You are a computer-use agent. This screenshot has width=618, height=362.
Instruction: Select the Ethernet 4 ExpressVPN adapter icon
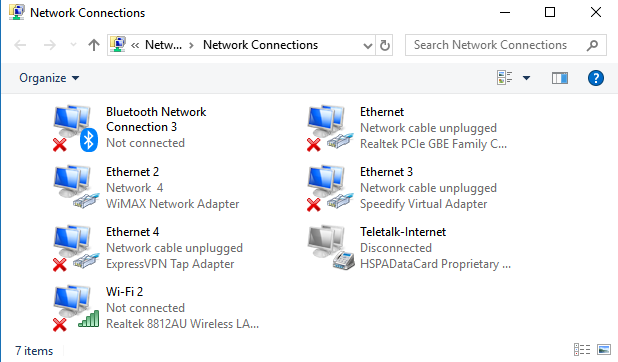[75, 248]
